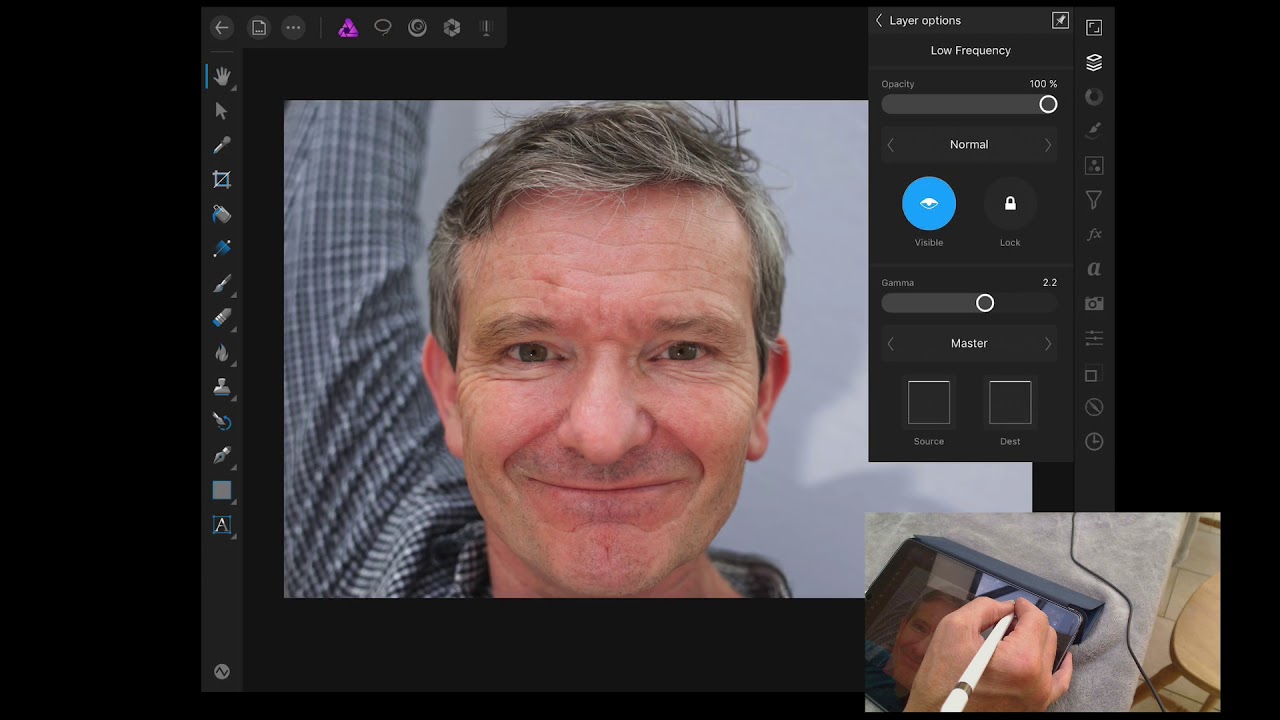Open the Brushes studio panel
This screenshot has width=1280, height=720.
(x=1094, y=131)
